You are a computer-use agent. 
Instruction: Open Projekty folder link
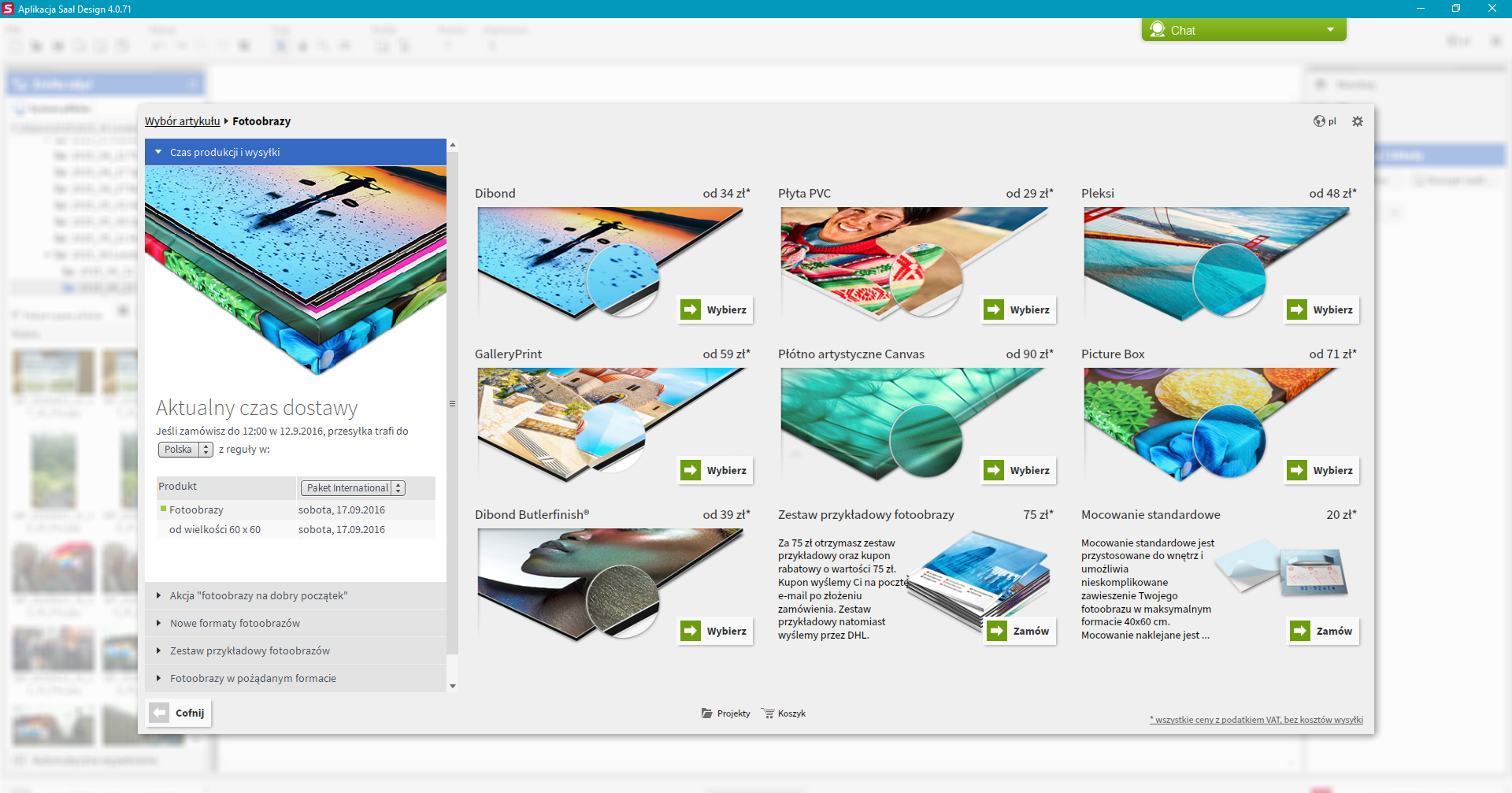pyautogui.click(x=725, y=713)
